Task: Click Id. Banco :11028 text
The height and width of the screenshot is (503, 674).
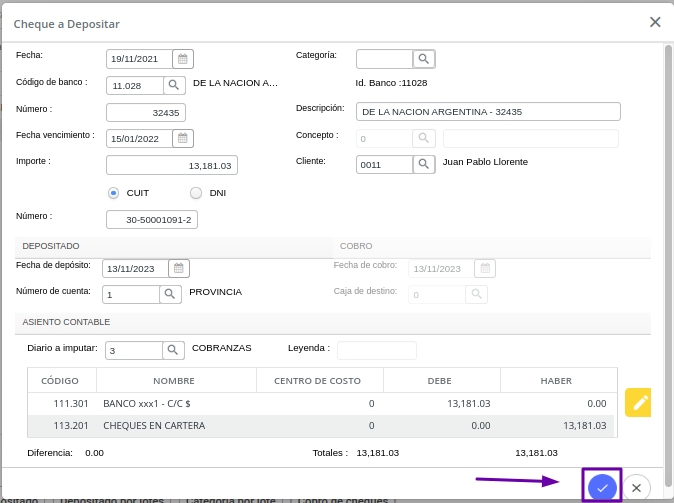Action: [x=391, y=83]
